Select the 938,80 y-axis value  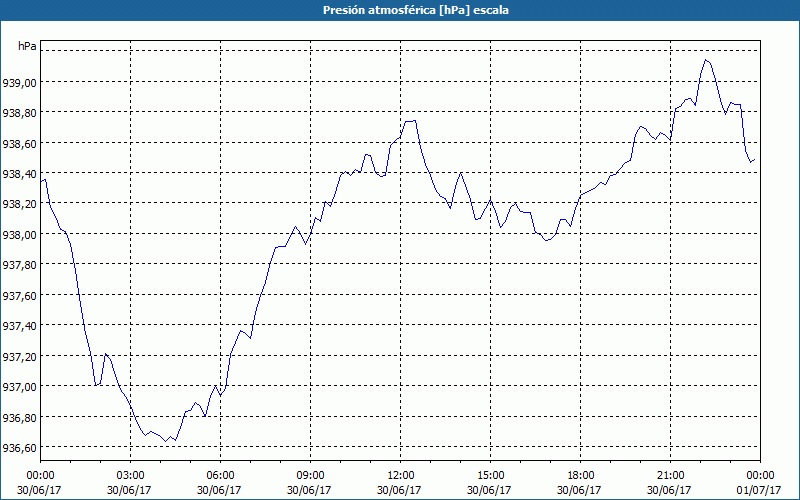19,113
